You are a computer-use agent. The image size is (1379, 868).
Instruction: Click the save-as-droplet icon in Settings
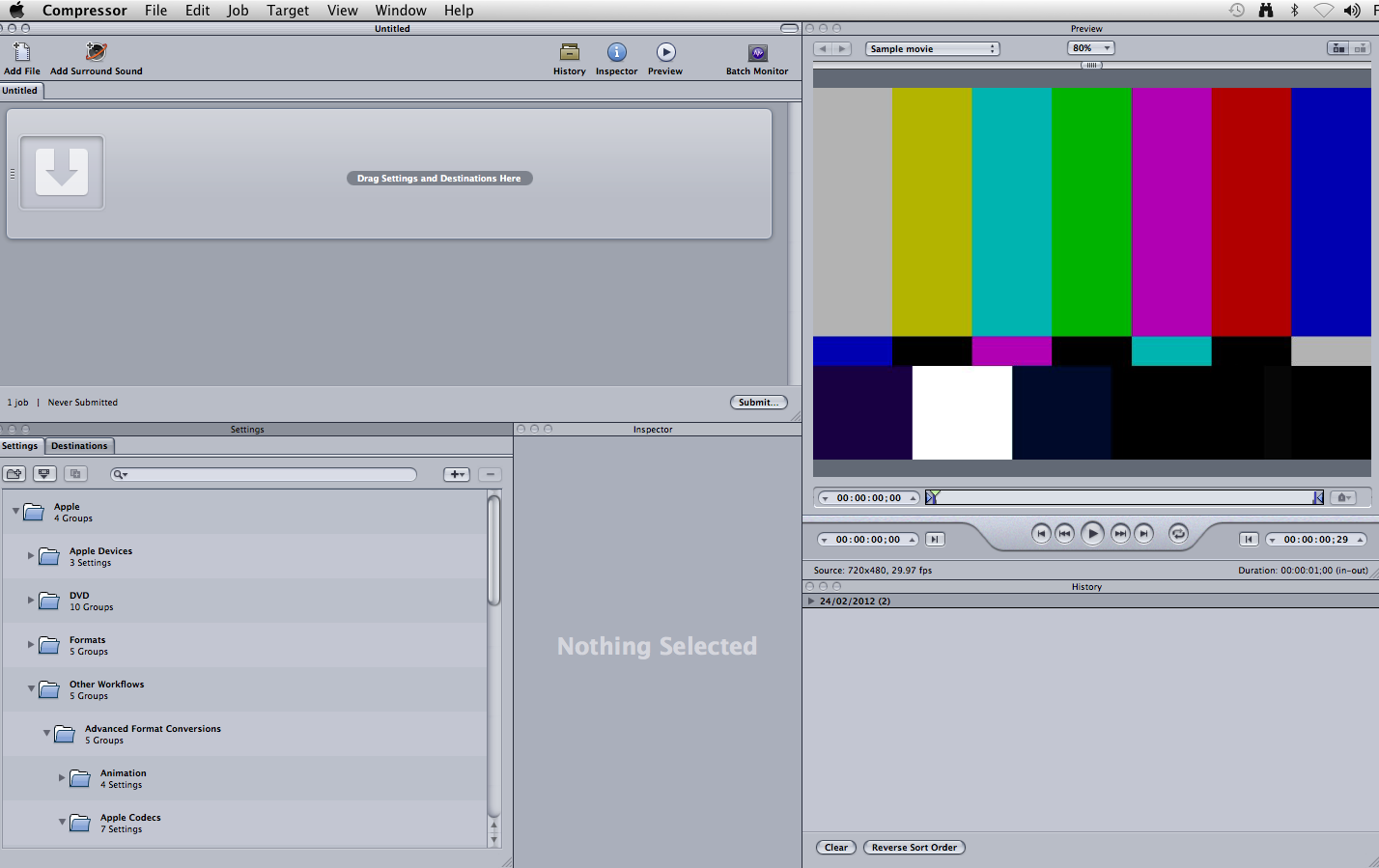[x=44, y=474]
